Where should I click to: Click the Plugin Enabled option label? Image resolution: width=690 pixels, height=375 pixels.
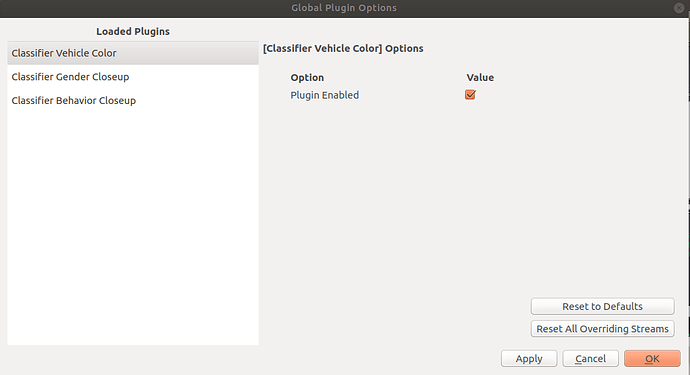tap(325, 95)
